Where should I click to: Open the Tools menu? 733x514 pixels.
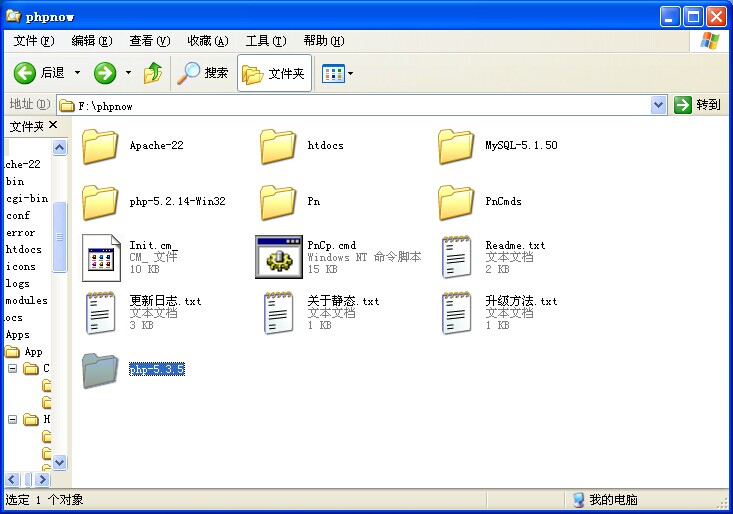tap(265, 41)
